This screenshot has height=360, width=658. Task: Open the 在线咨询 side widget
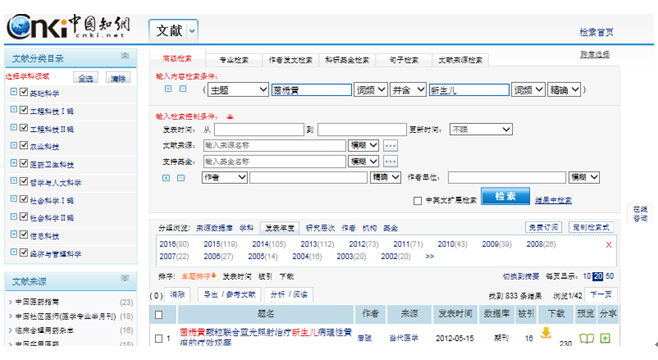pyautogui.click(x=640, y=214)
